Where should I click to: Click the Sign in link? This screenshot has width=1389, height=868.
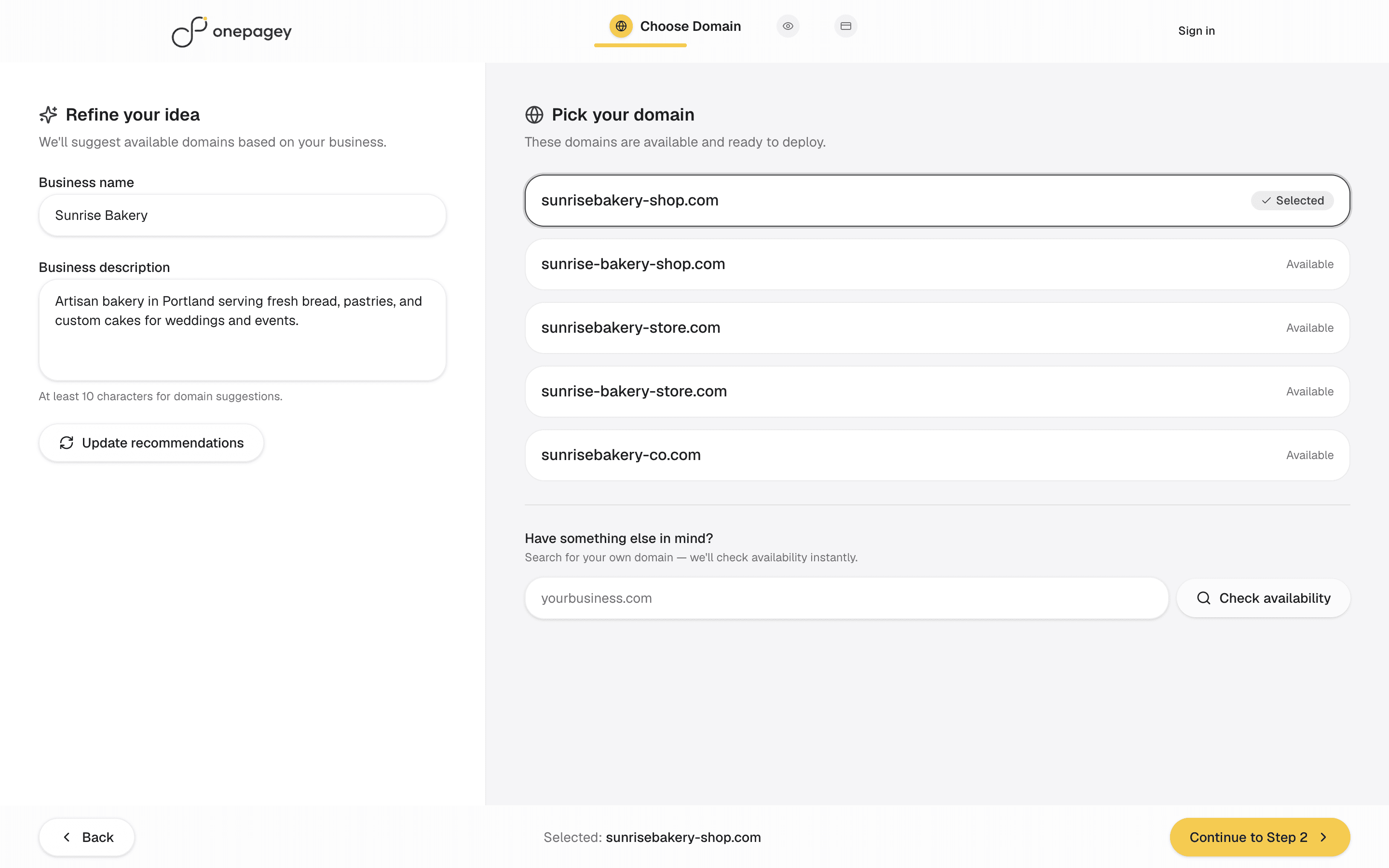click(x=1196, y=31)
